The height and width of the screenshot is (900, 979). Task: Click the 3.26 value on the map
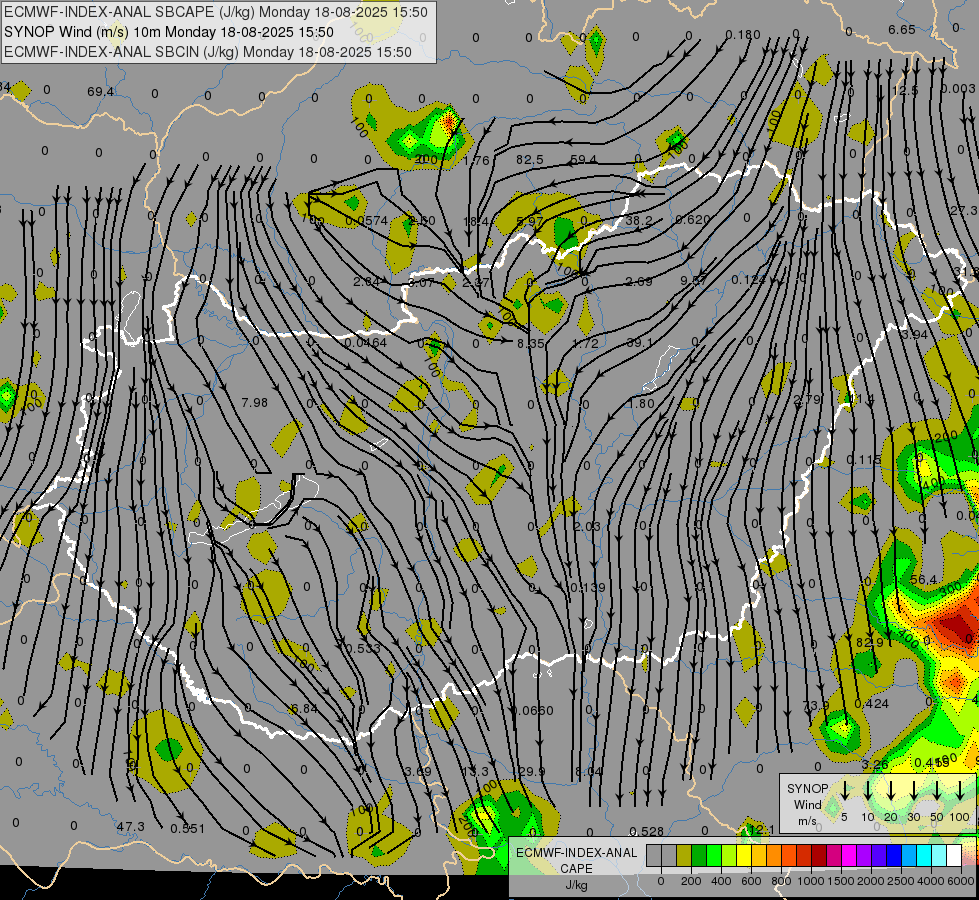pos(875,764)
